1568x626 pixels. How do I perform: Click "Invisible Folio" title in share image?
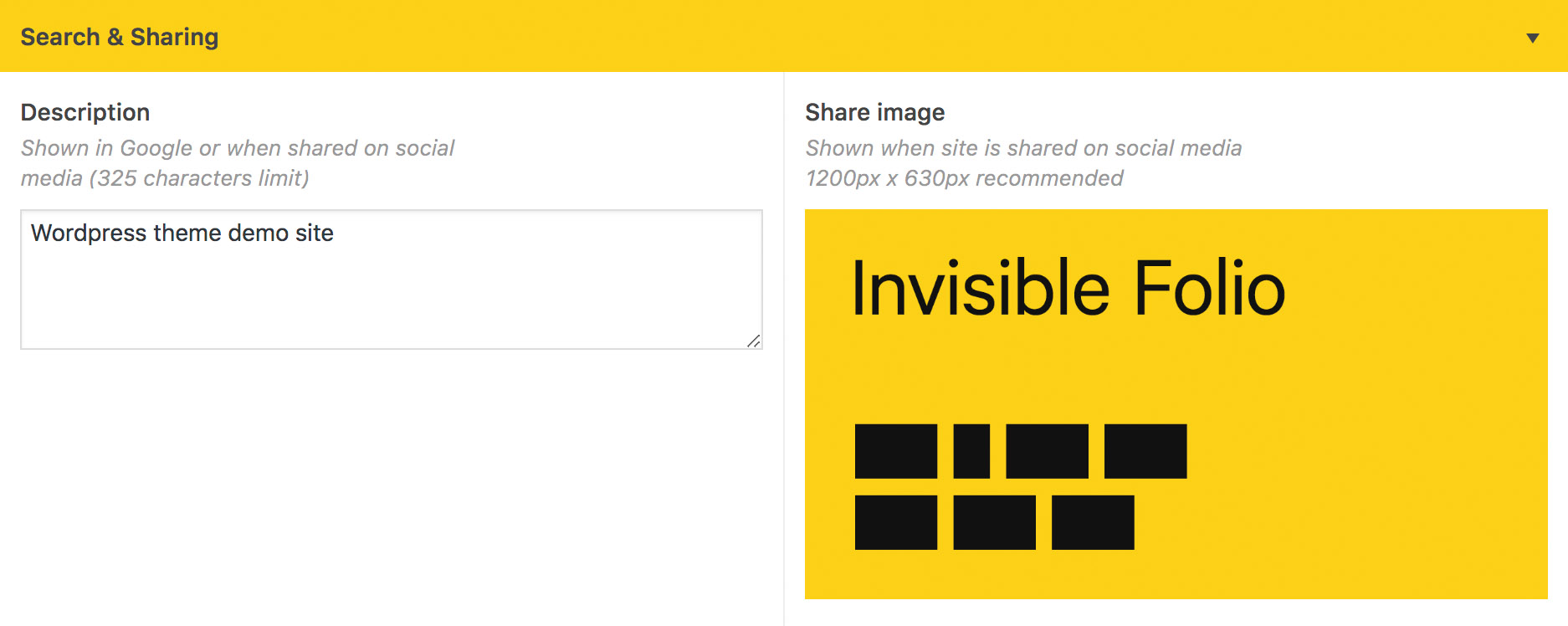click(1068, 288)
